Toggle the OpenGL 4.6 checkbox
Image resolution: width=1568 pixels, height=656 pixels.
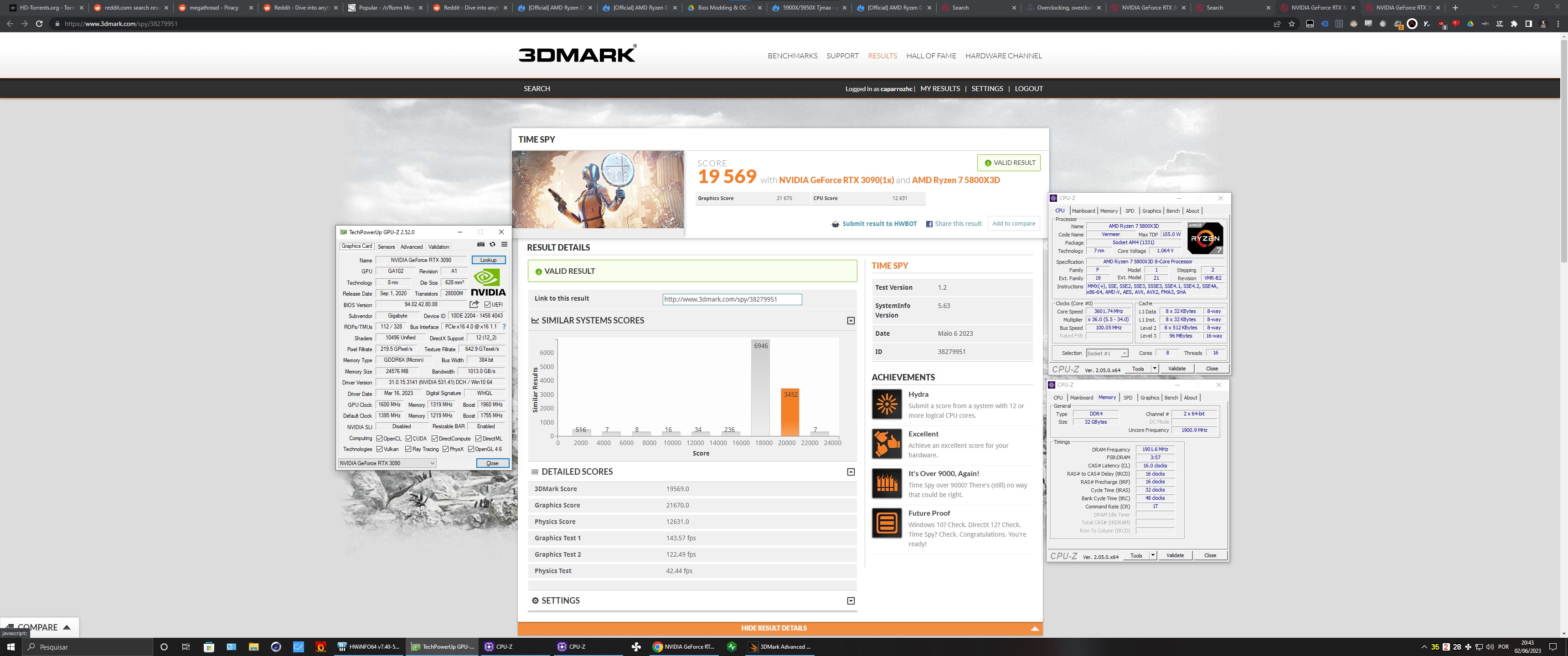[x=470, y=449]
